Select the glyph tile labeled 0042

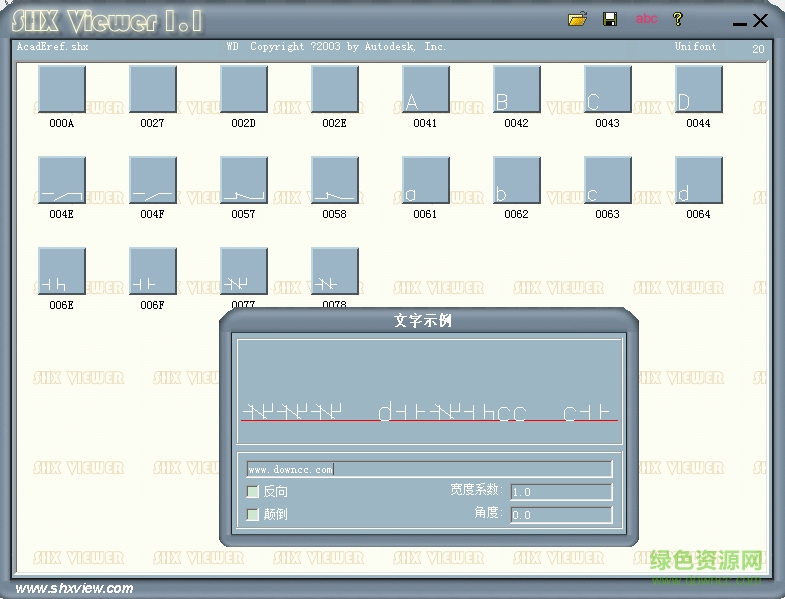pos(516,90)
